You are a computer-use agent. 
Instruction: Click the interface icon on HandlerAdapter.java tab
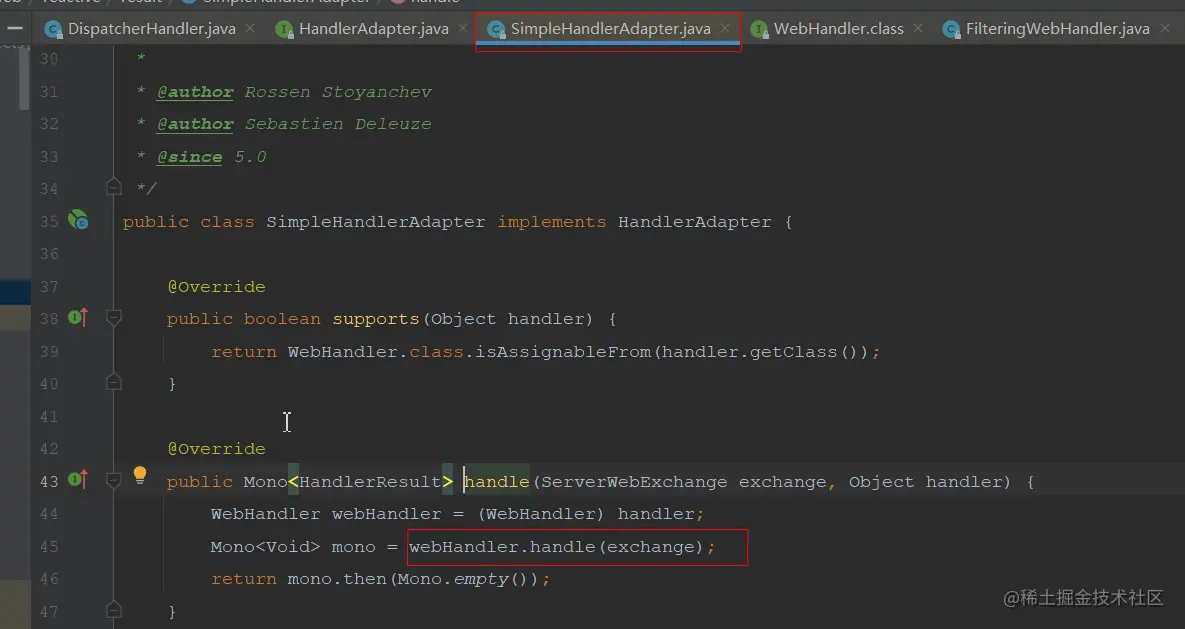coord(284,29)
